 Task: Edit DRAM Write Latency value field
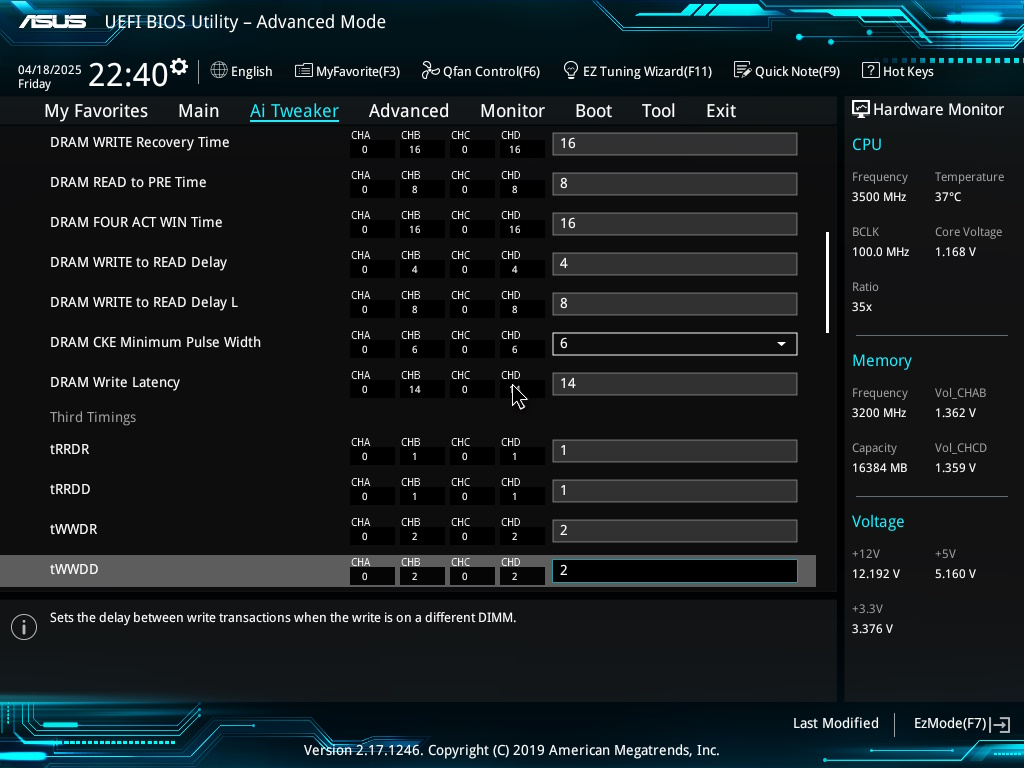675,384
